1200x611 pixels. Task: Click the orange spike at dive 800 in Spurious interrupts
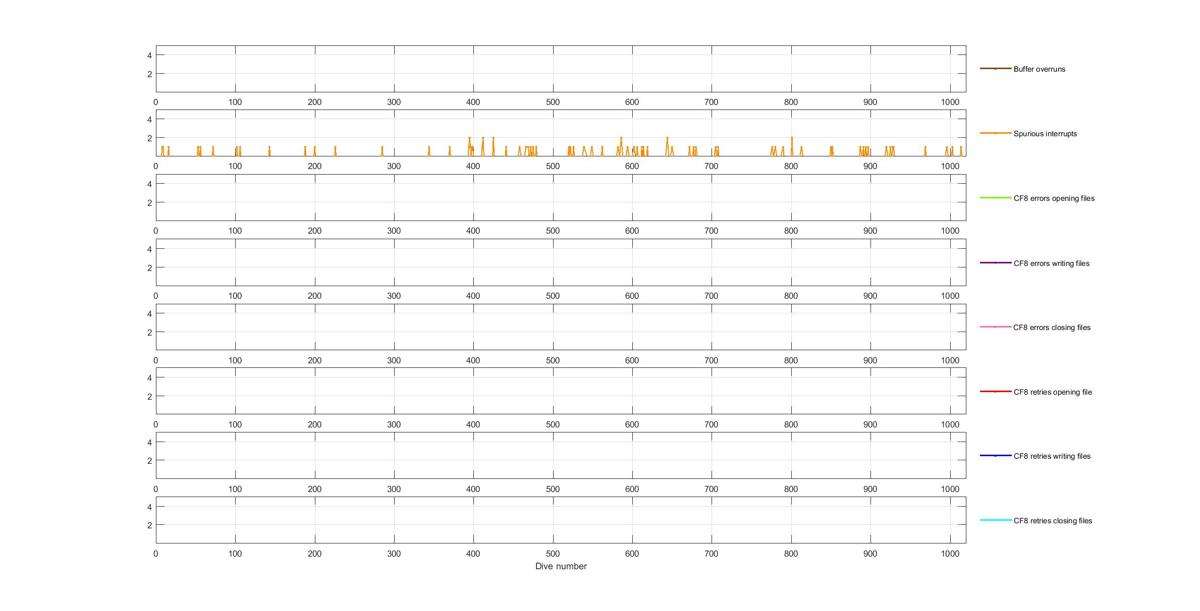coord(792,146)
